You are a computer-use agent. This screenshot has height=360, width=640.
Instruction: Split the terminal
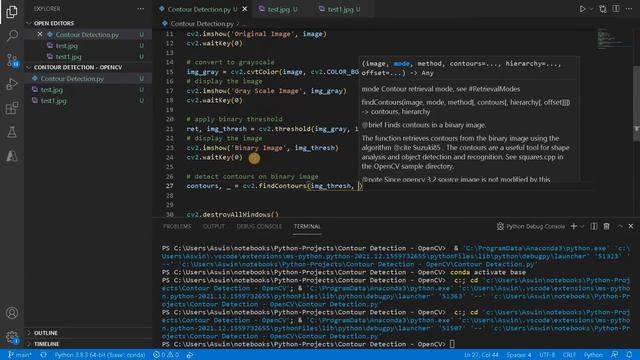[594, 227]
